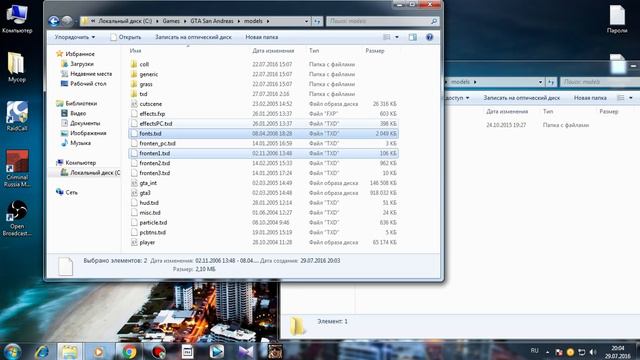
Task: Launch RaidCall from desktop
Action: [x=17, y=116]
